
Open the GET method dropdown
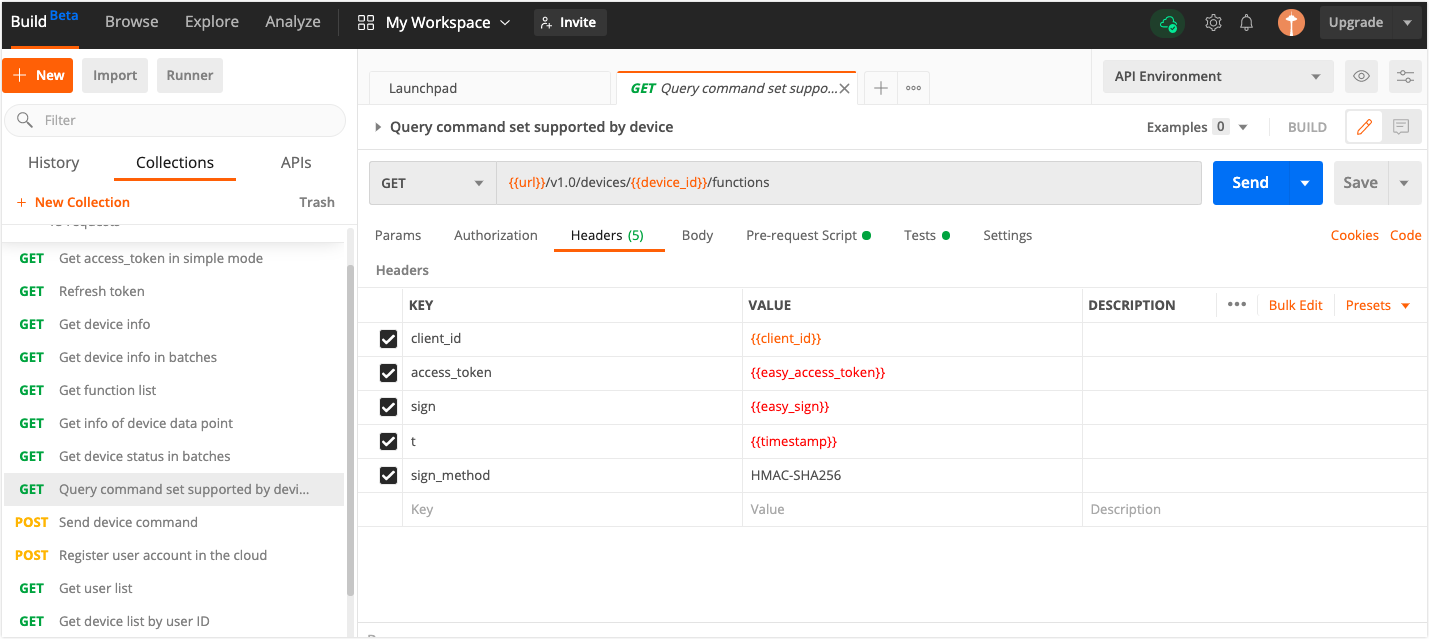(x=432, y=183)
